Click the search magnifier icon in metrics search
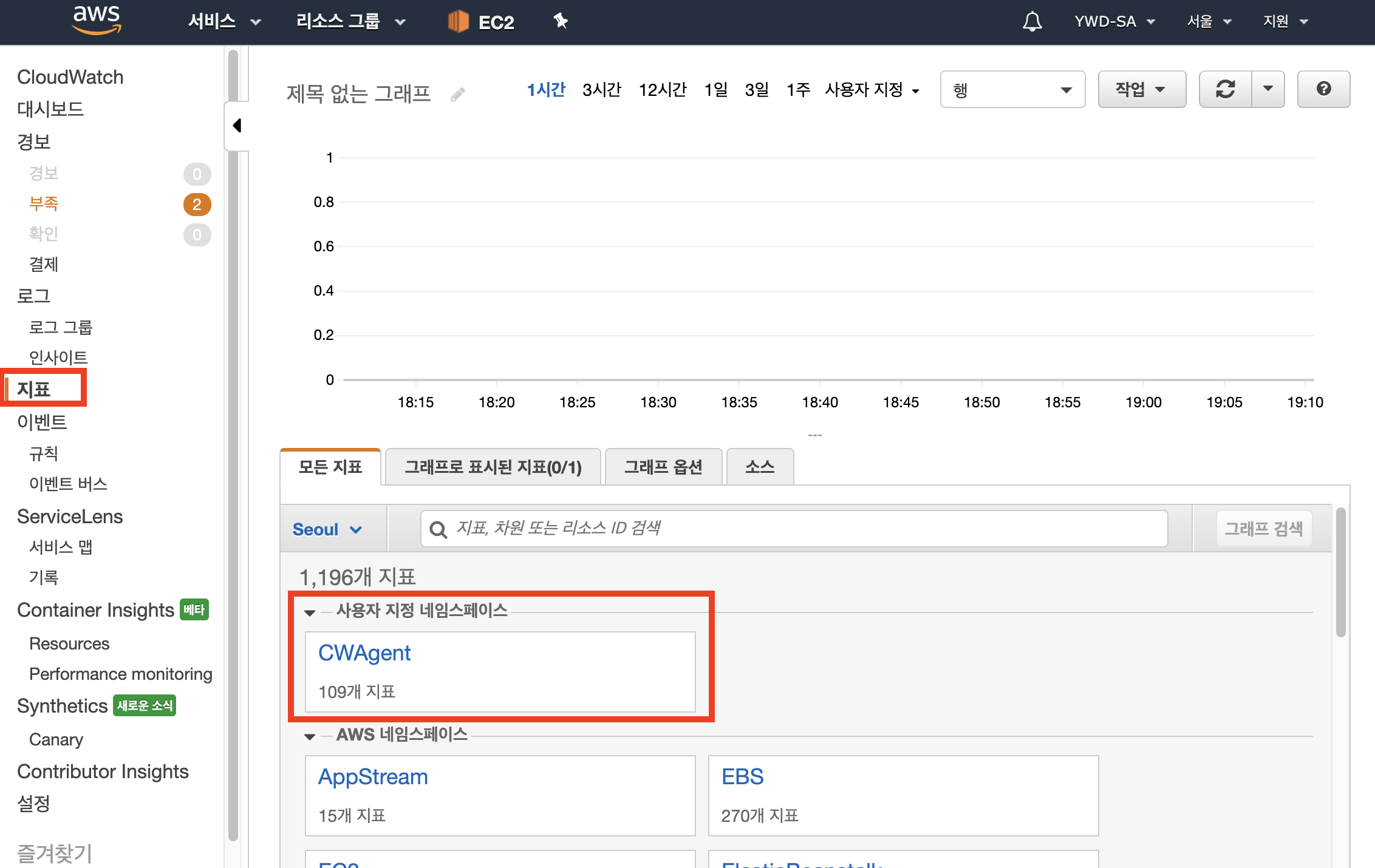Screen dimensions: 1375x868 click(x=438, y=529)
